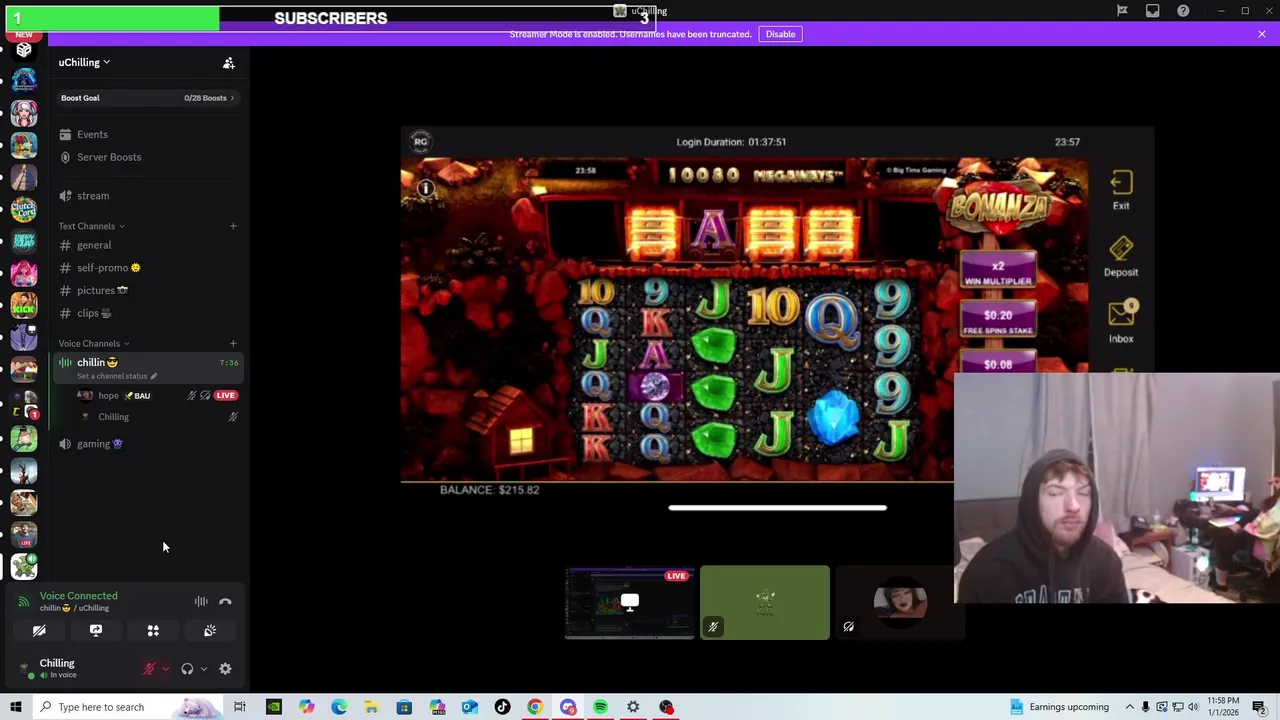Open the Earnings upcoming taskbar widget
Image resolution: width=1280 pixels, height=720 pixels.
(x=1058, y=707)
